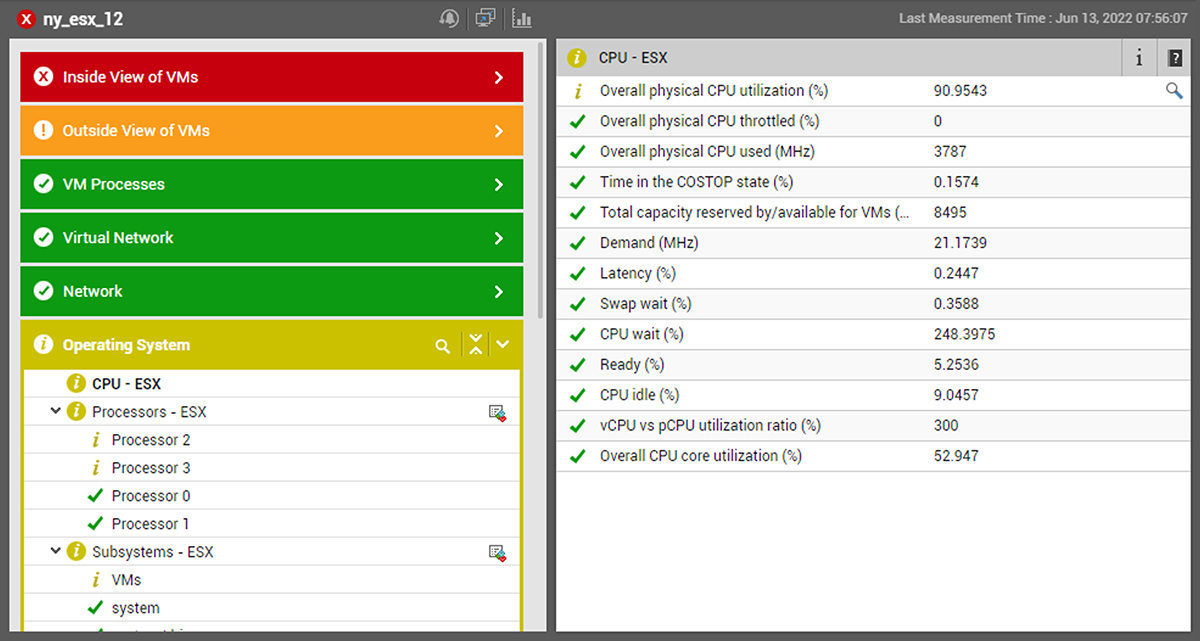Expand the Inside View of VMs layer arrow
The width and height of the screenshot is (1200, 641).
click(x=499, y=77)
